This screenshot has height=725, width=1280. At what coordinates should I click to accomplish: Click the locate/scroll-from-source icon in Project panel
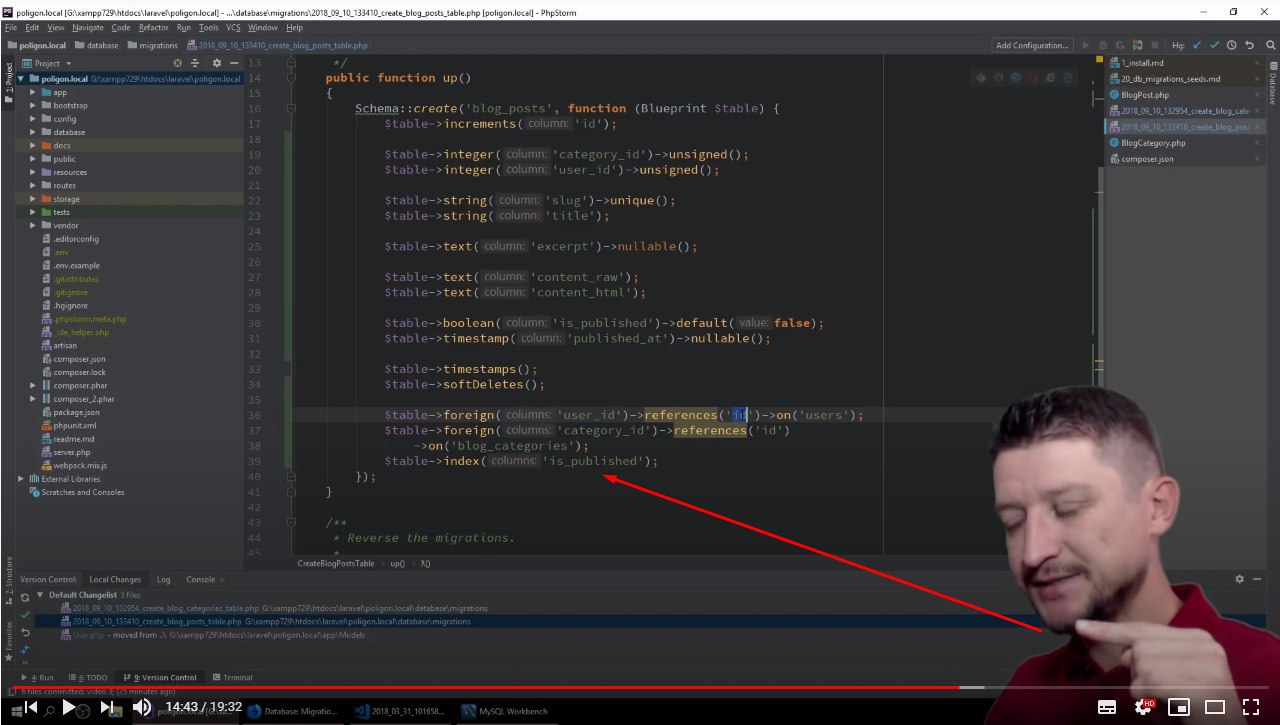tap(178, 63)
